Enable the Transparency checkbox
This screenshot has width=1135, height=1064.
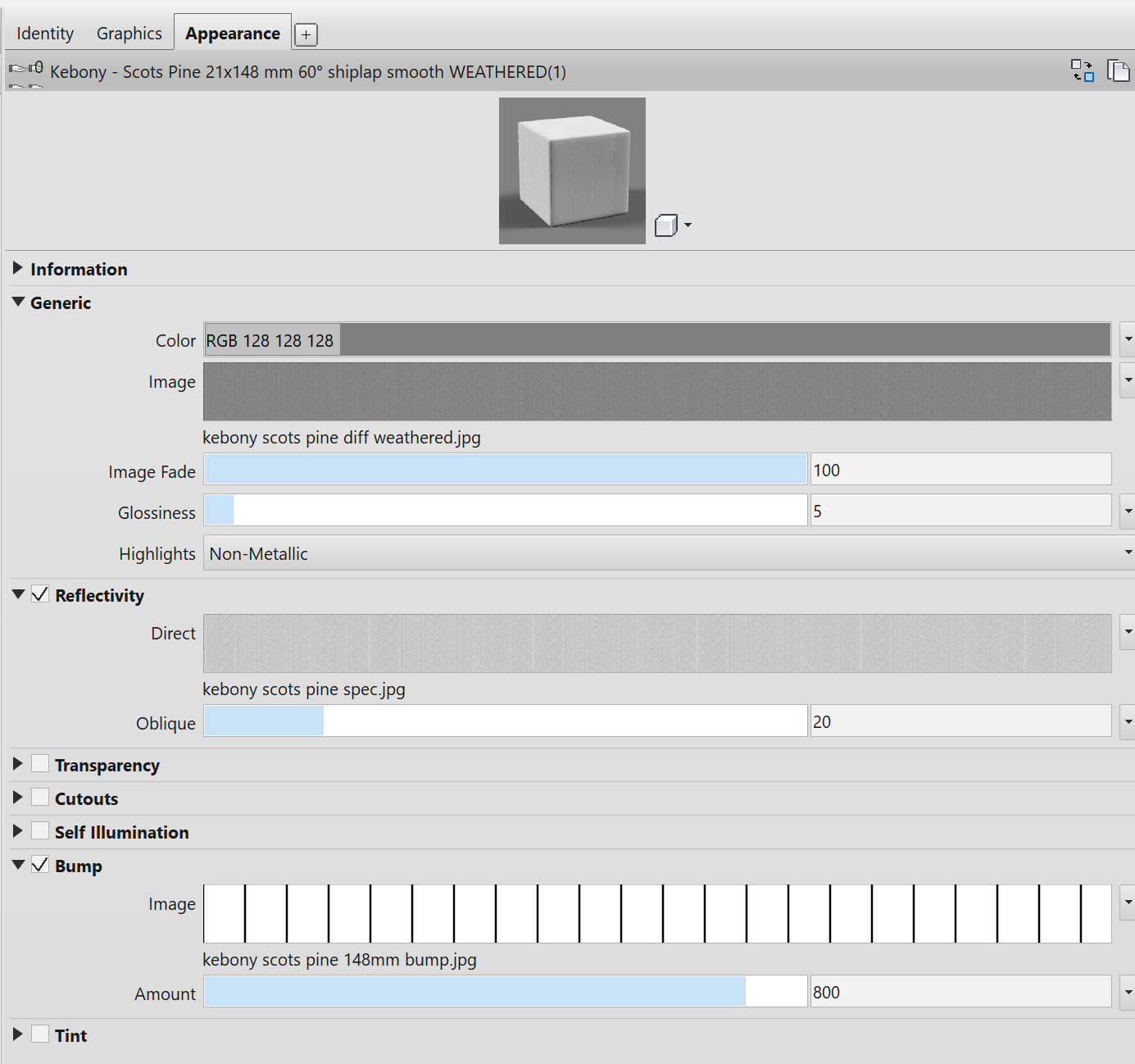click(40, 762)
